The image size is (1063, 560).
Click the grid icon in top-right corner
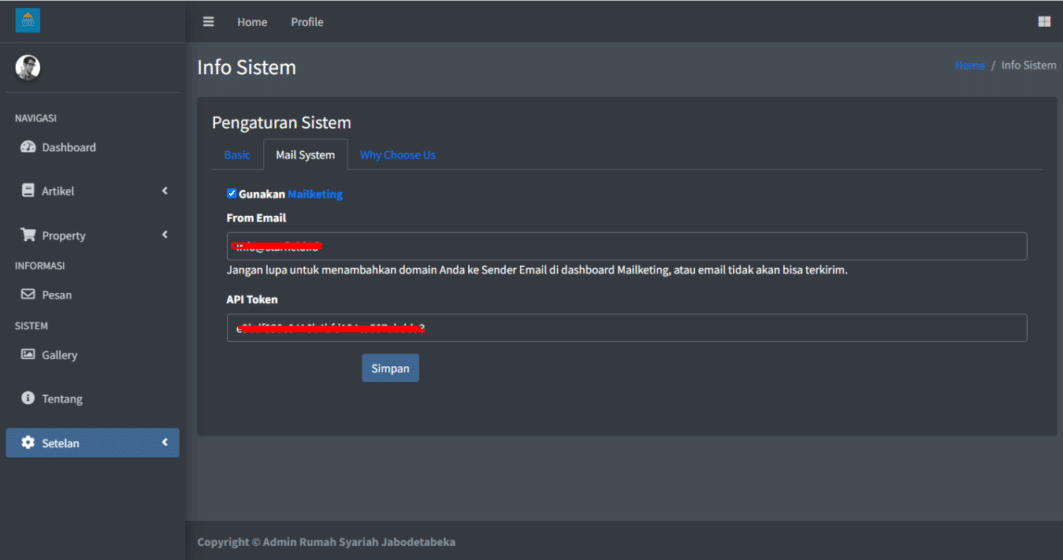tap(1045, 22)
